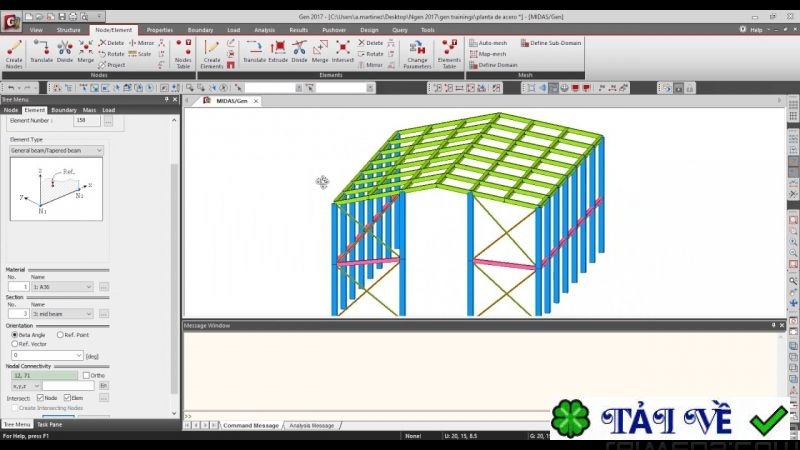Click the Auto-mesh command
This screenshot has height=450, width=800.
(488, 43)
